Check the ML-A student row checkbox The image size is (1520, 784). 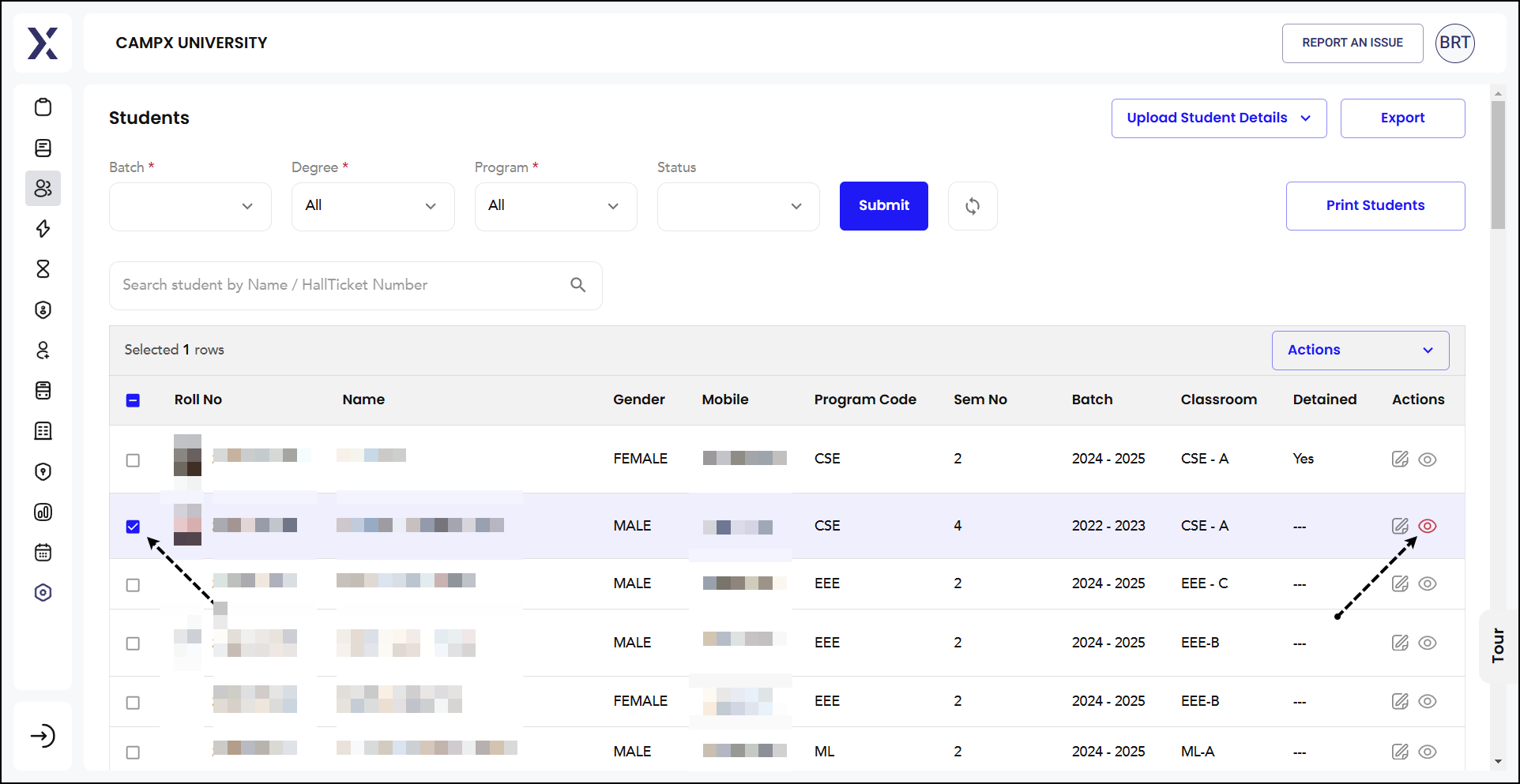pyautogui.click(x=133, y=752)
